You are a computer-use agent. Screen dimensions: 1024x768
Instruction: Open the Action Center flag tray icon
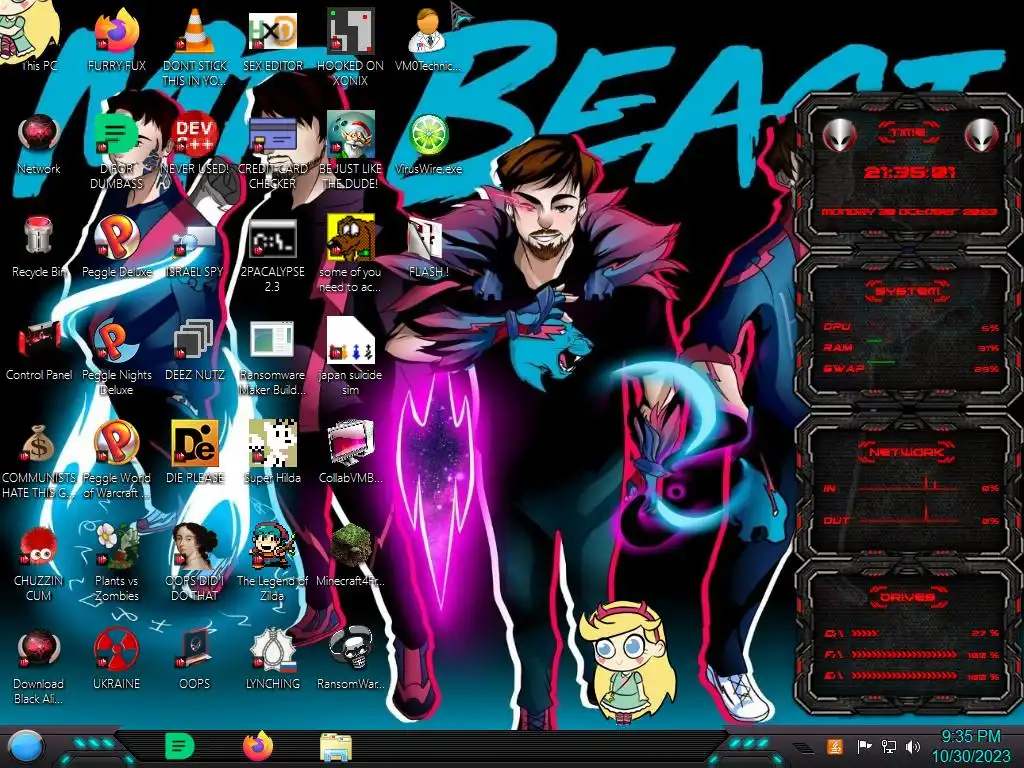[864, 746]
